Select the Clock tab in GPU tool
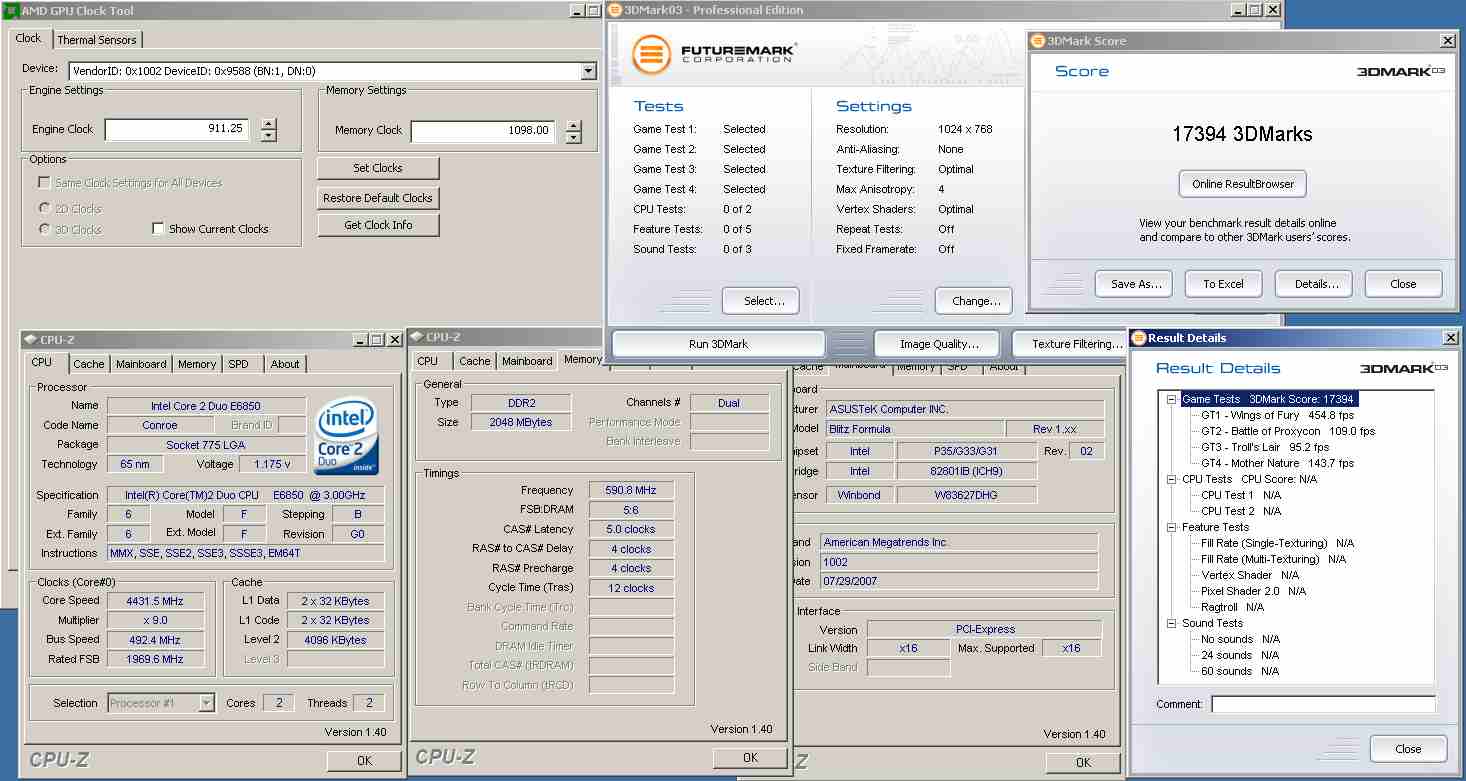The height and width of the screenshot is (781, 1466). point(29,38)
